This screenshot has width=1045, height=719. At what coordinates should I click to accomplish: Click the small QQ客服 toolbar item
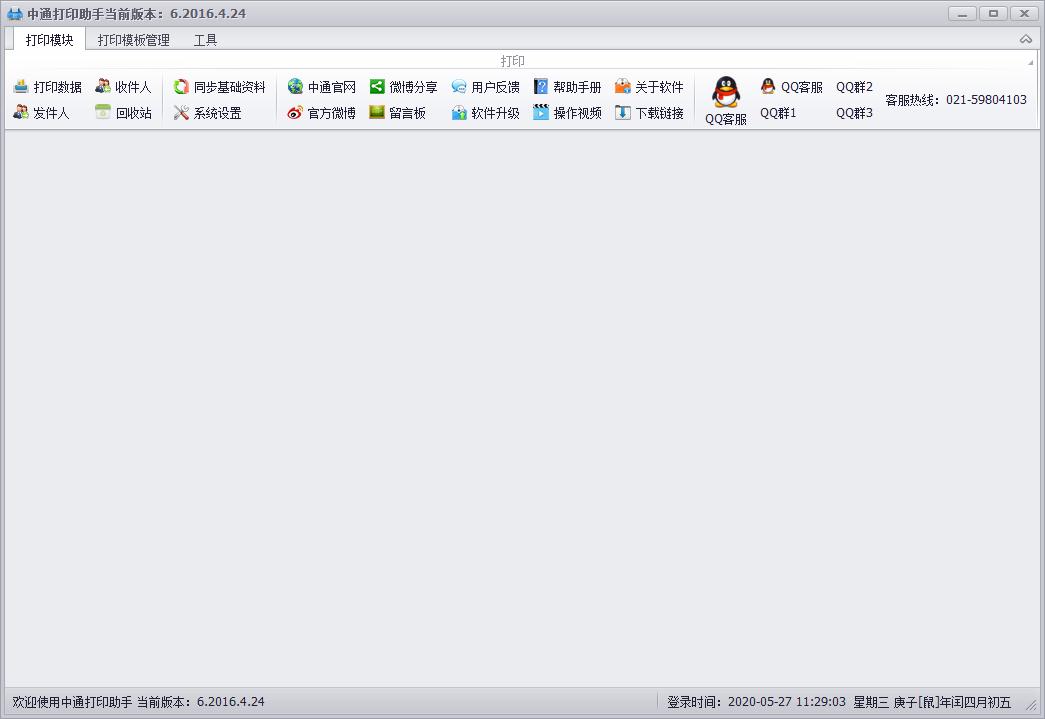coord(792,87)
